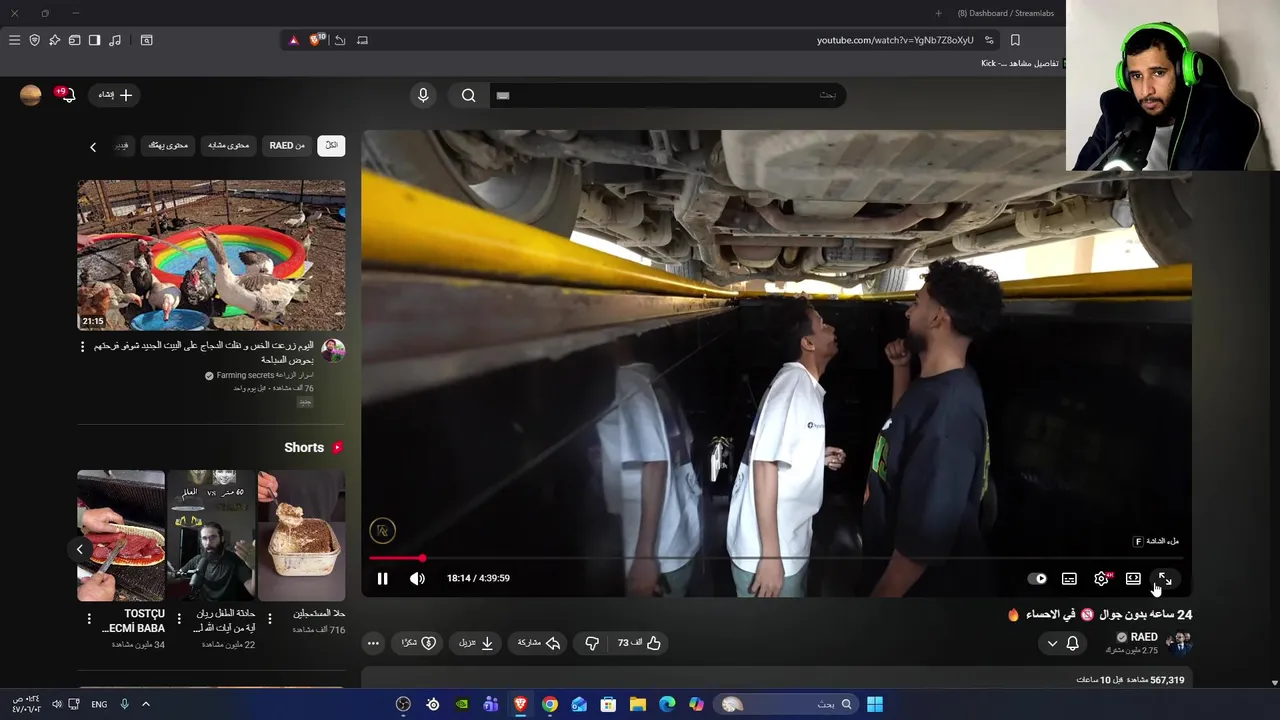1280x720 pixels.
Task: Toggle autoplay switch in player
Action: point(1038,578)
